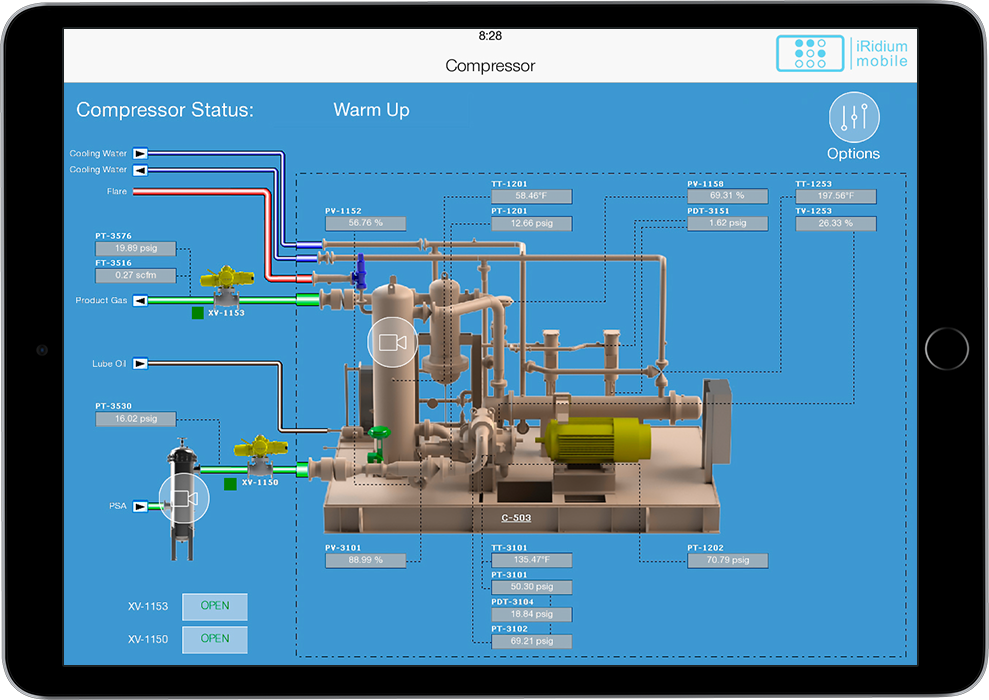Tap the compressor camera icon
Screen dimensions: 989x700
pyautogui.click(x=392, y=342)
